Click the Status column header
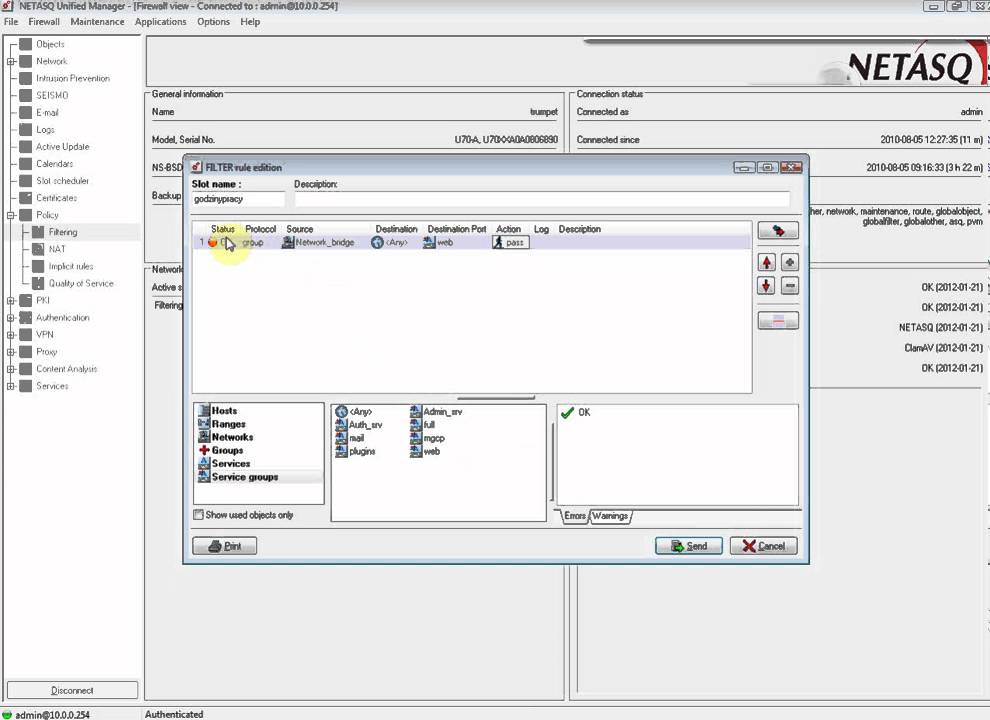The height and width of the screenshot is (720, 990). [x=222, y=229]
